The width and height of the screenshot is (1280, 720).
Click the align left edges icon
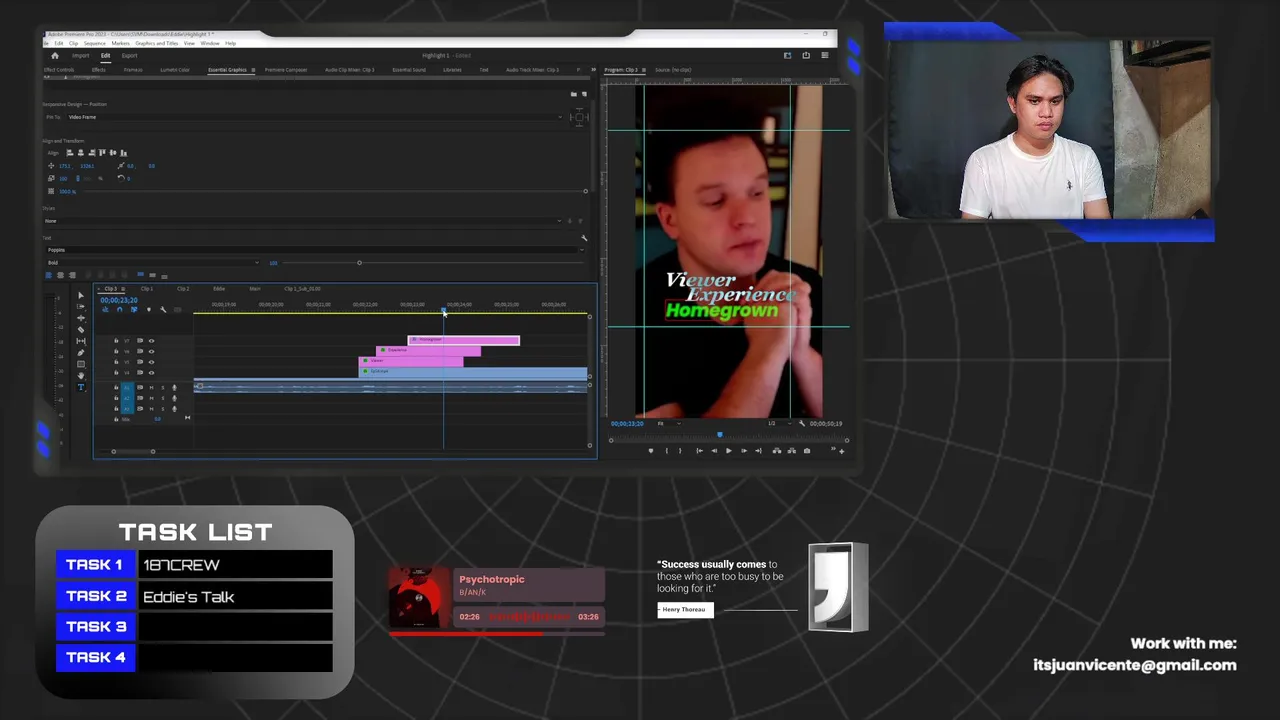(70, 153)
